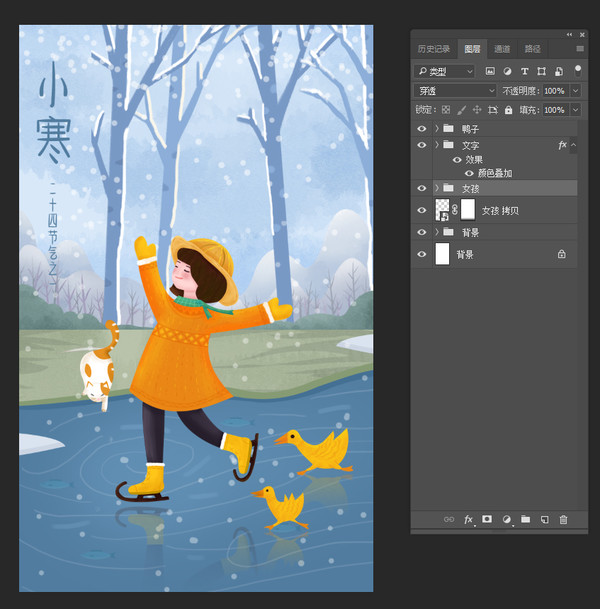Expand the 背景 group

pyautogui.click(x=437, y=232)
